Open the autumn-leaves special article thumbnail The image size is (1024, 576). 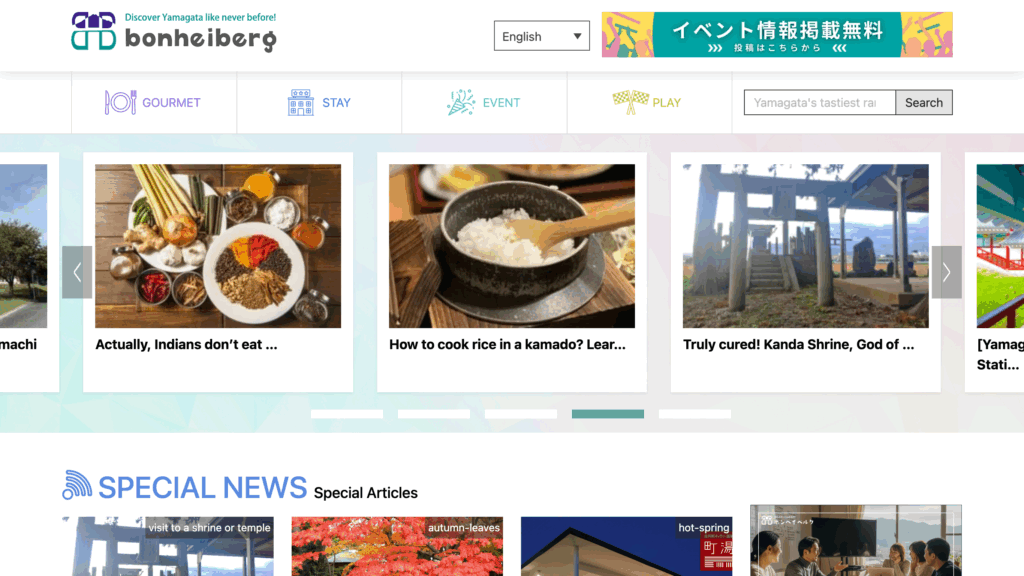tap(397, 546)
